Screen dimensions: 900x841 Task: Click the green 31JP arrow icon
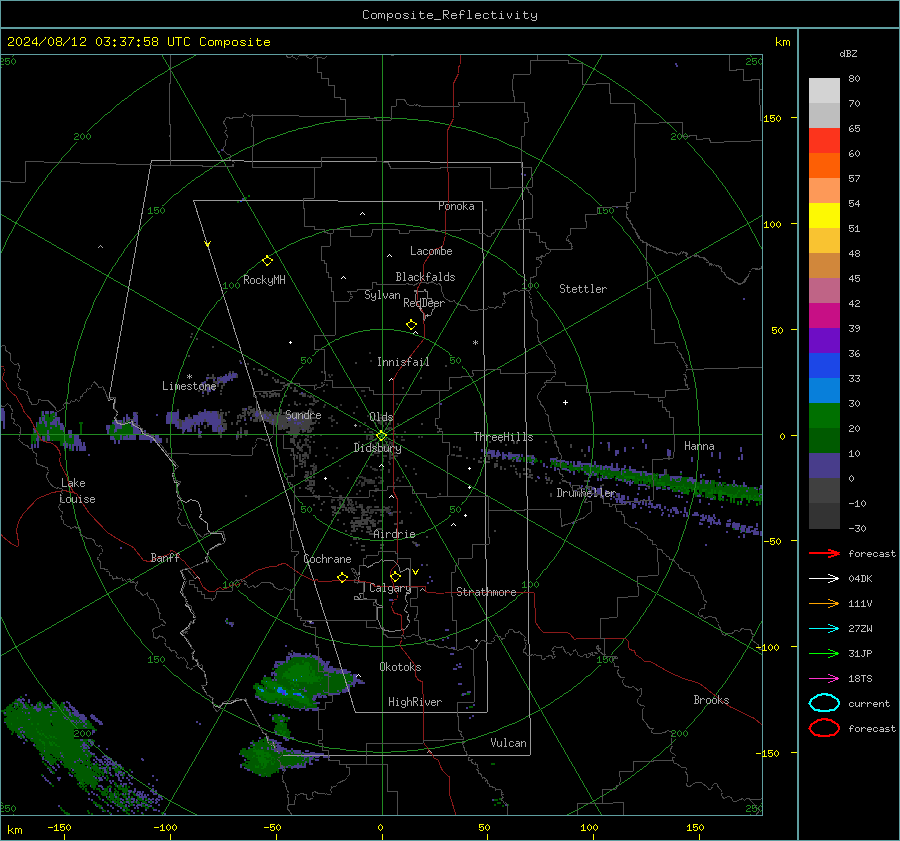coord(824,653)
